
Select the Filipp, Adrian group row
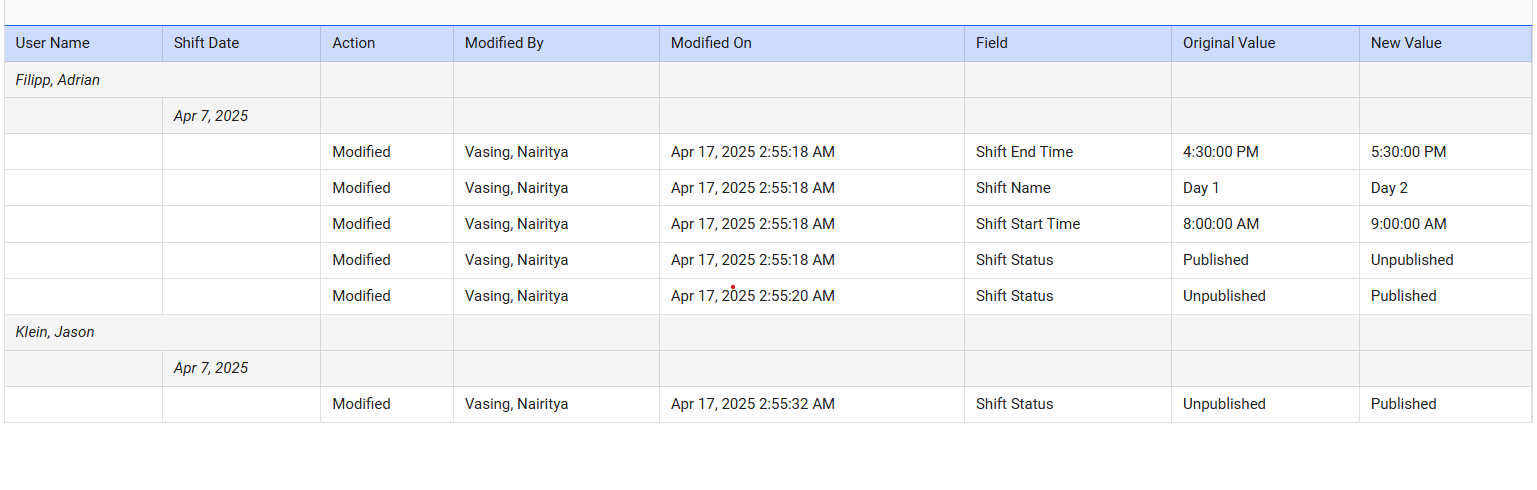pyautogui.click(x=58, y=80)
